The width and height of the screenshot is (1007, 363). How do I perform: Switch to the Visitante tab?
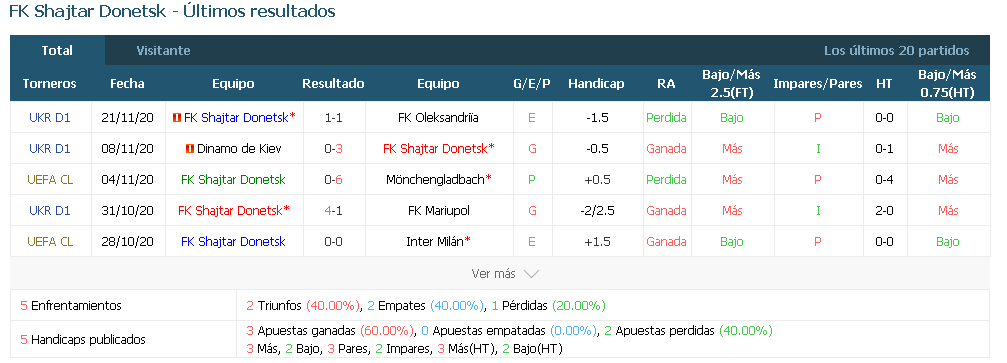163,51
